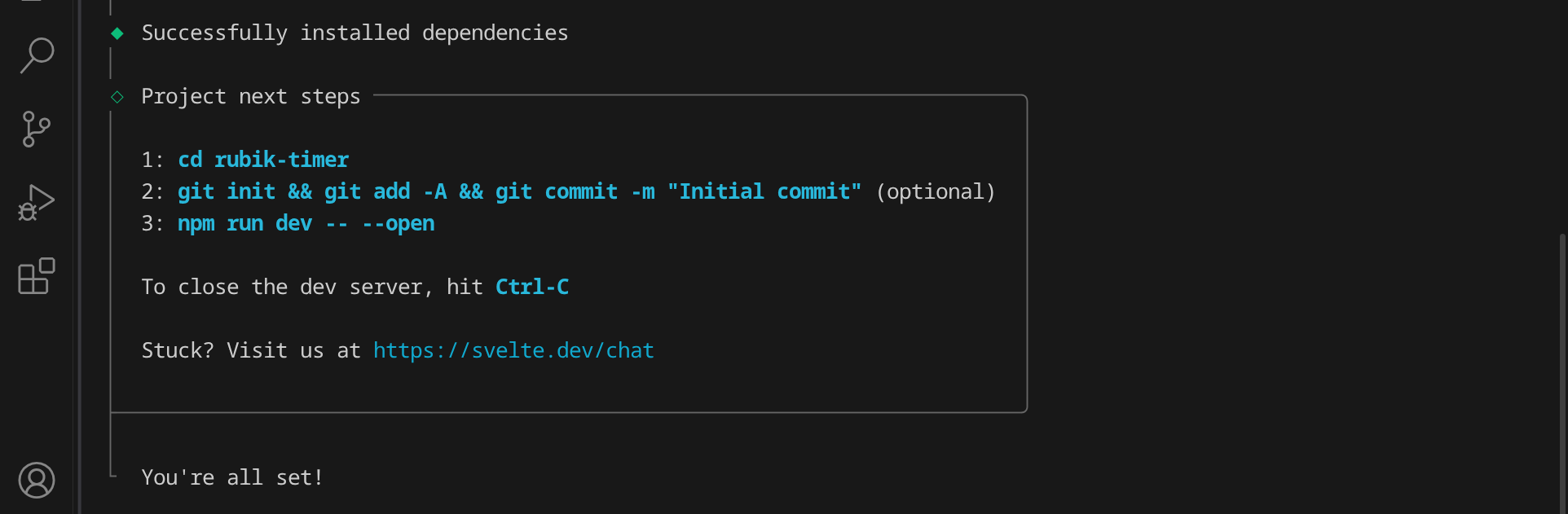The height and width of the screenshot is (514, 1568).
Task: Click the "Successfully installed dependencies" line
Action: [x=355, y=33]
